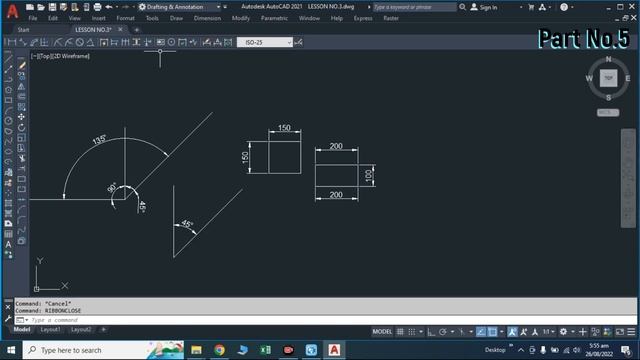Select the Diameter dimension tool
Viewport: 640px width, 360px height.
pos(80,42)
